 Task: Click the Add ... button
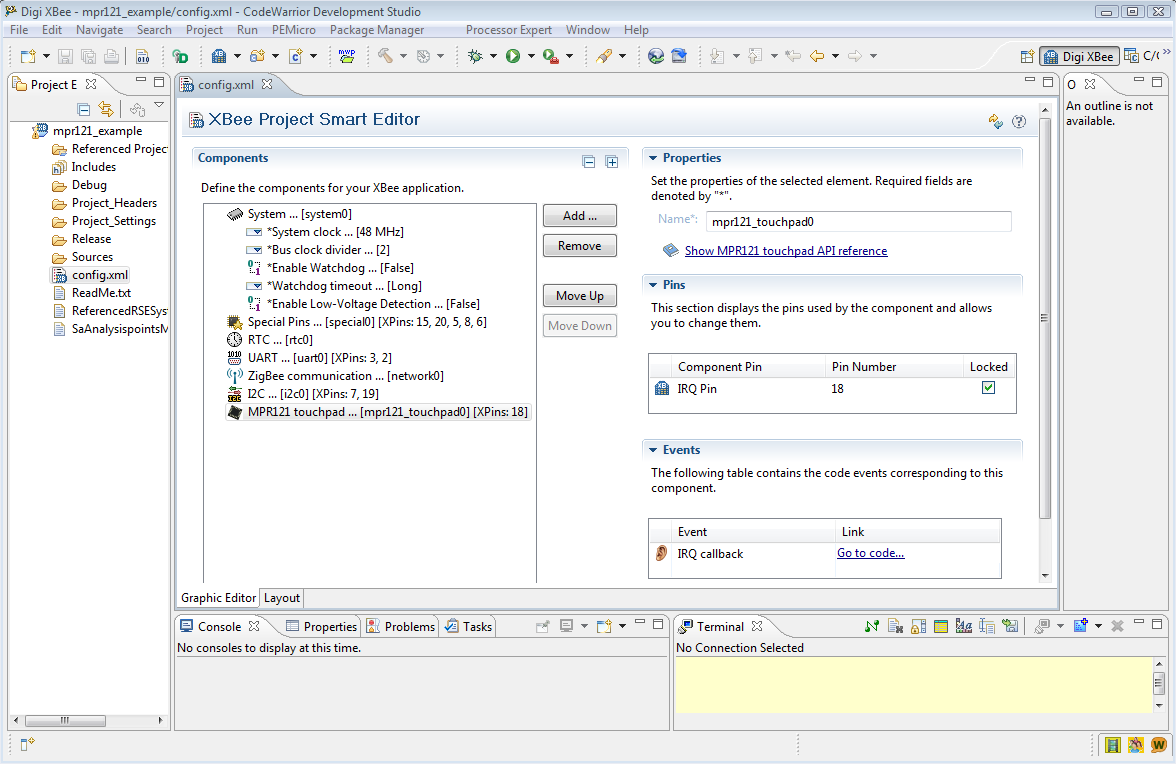click(580, 216)
